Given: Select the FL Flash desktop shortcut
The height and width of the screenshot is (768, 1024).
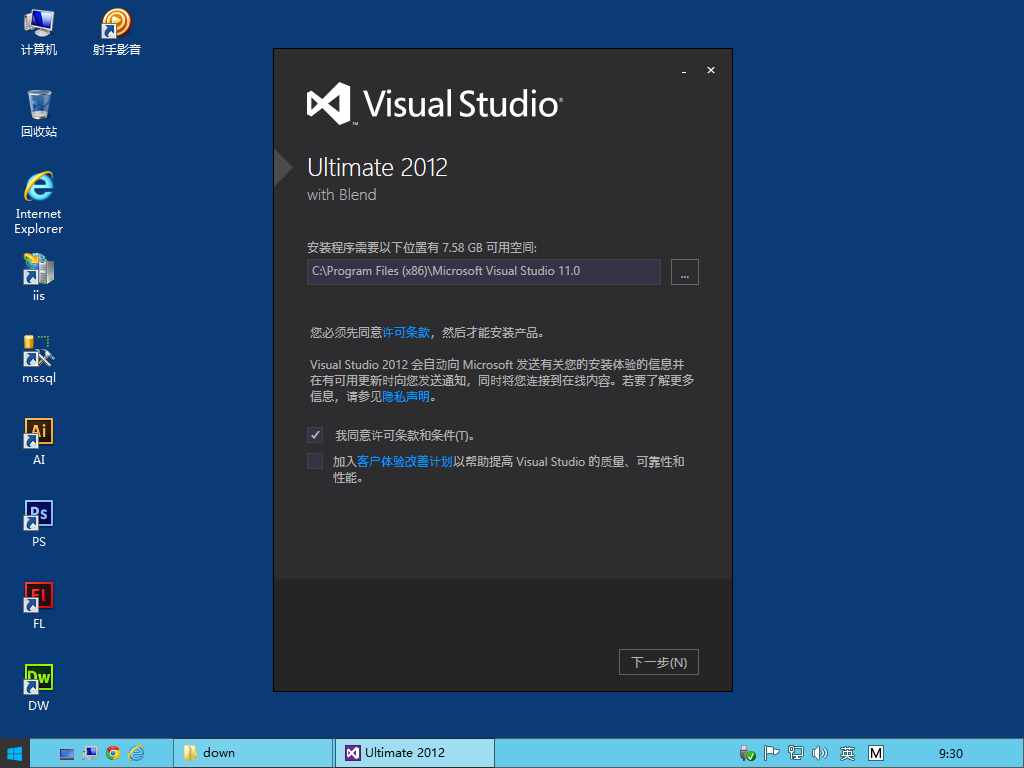Looking at the screenshot, I should pos(39,606).
